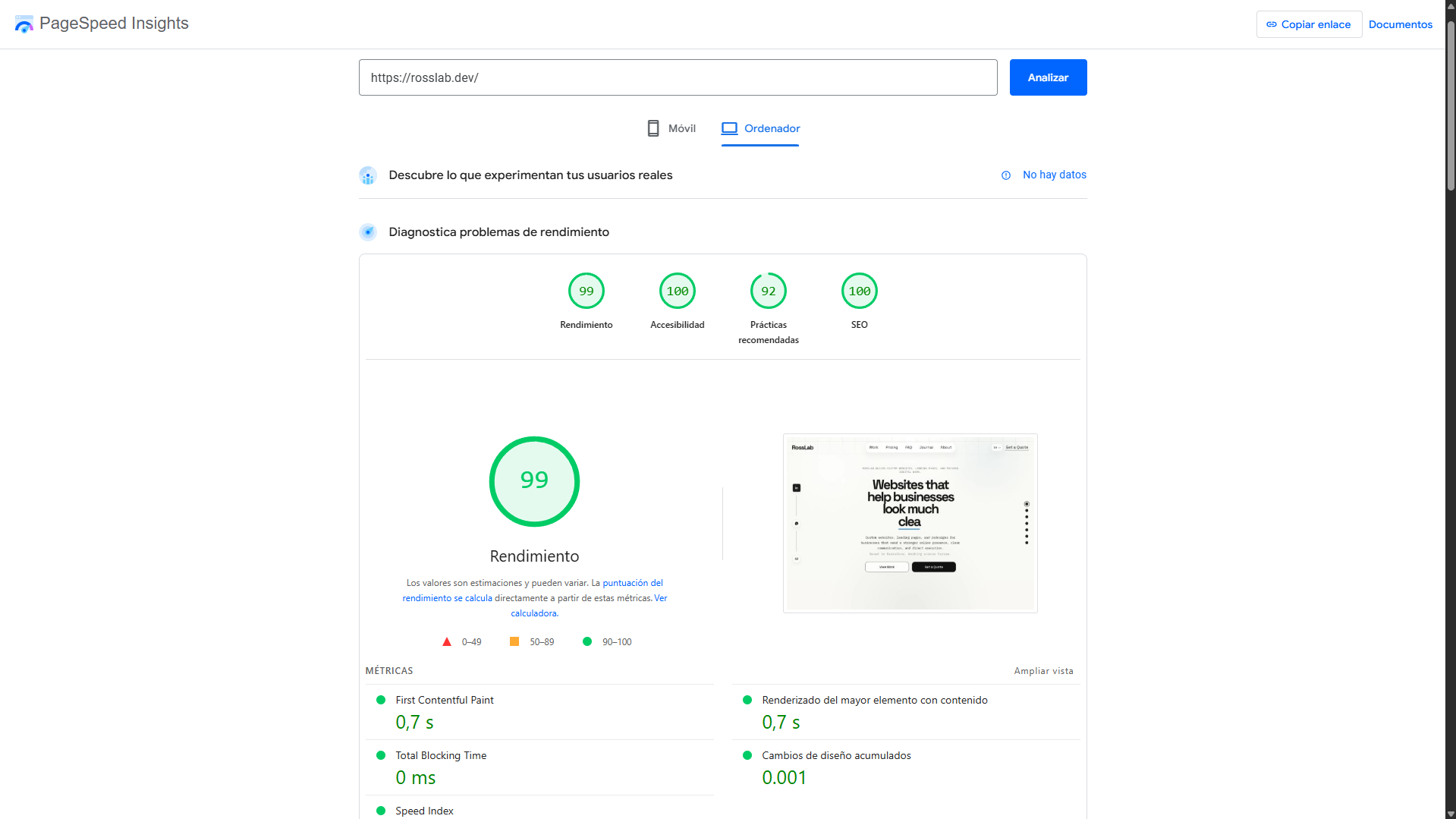Viewport: 1456px width, 819px height.
Task: Click the green status dot beside First Contentful Paint
Action: pyautogui.click(x=382, y=700)
